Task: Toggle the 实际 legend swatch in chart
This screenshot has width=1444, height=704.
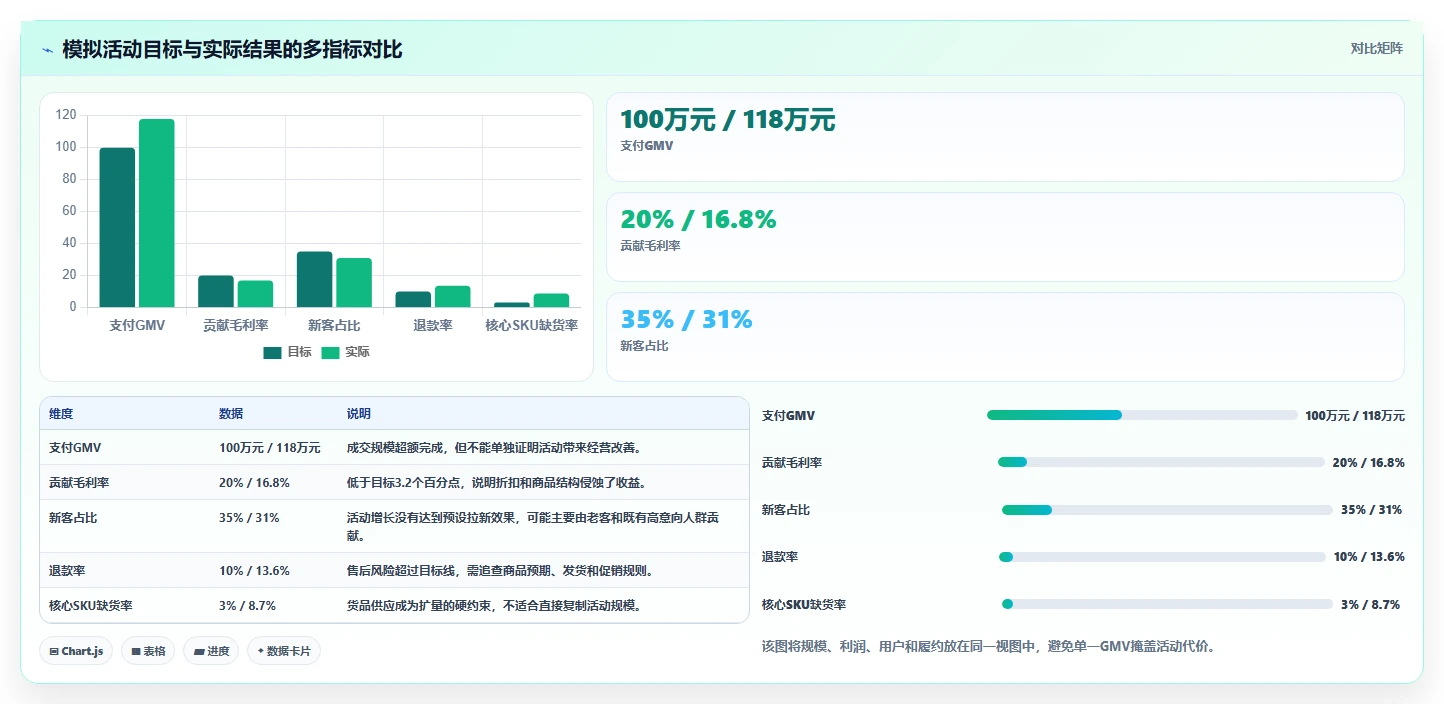Action: coord(331,352)
